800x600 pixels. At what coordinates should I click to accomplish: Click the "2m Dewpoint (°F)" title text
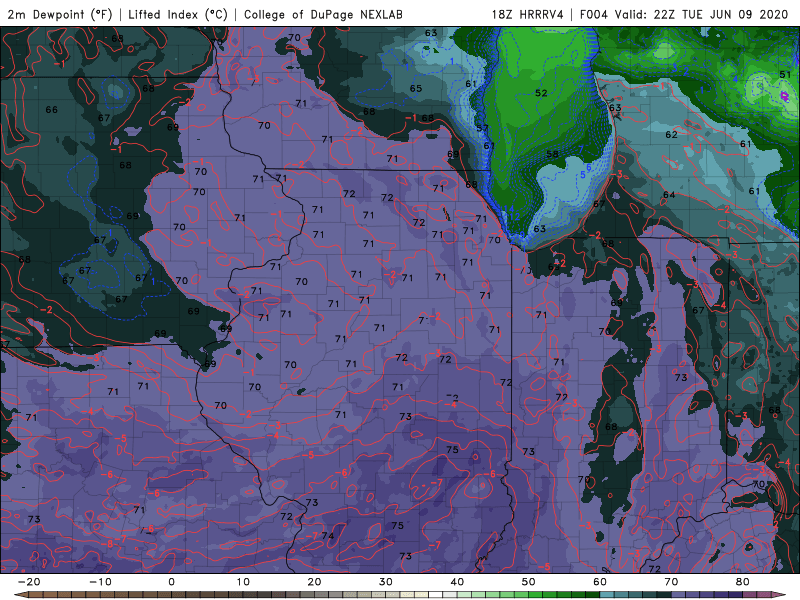pos(59,15)
